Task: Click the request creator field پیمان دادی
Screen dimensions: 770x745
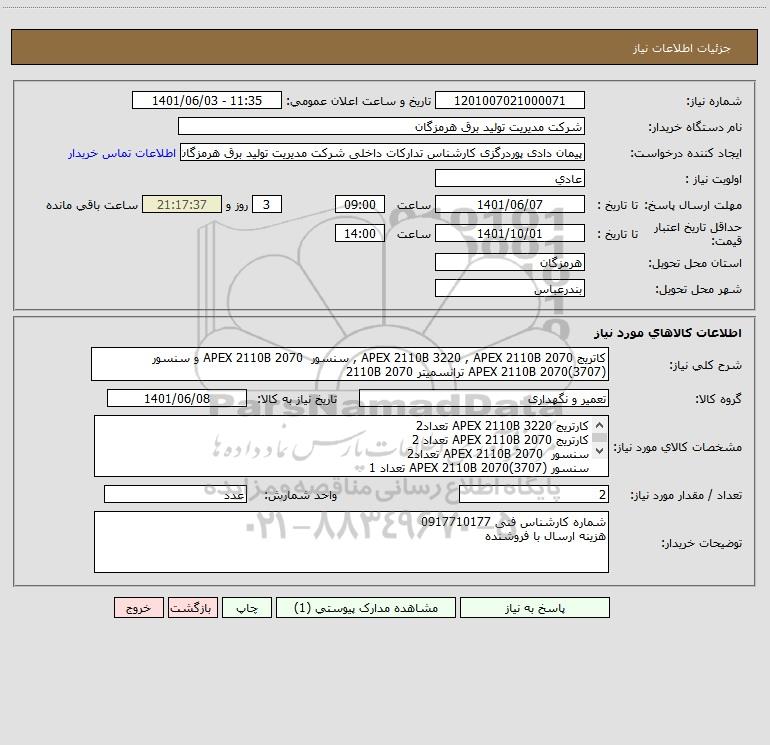Action: [x=383, y=153]
